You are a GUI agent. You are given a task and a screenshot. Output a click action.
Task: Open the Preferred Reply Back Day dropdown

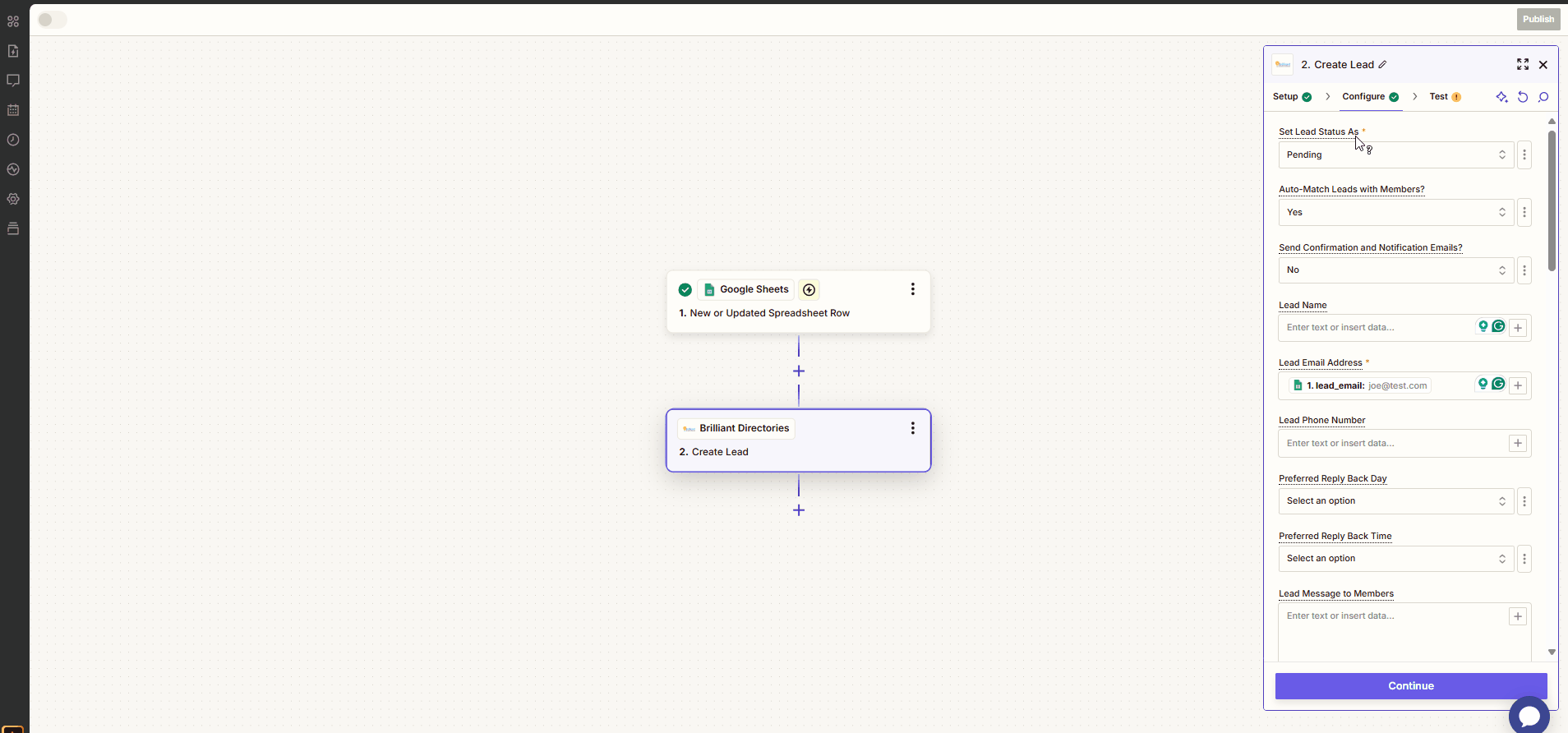click(x=1396, y=501)
